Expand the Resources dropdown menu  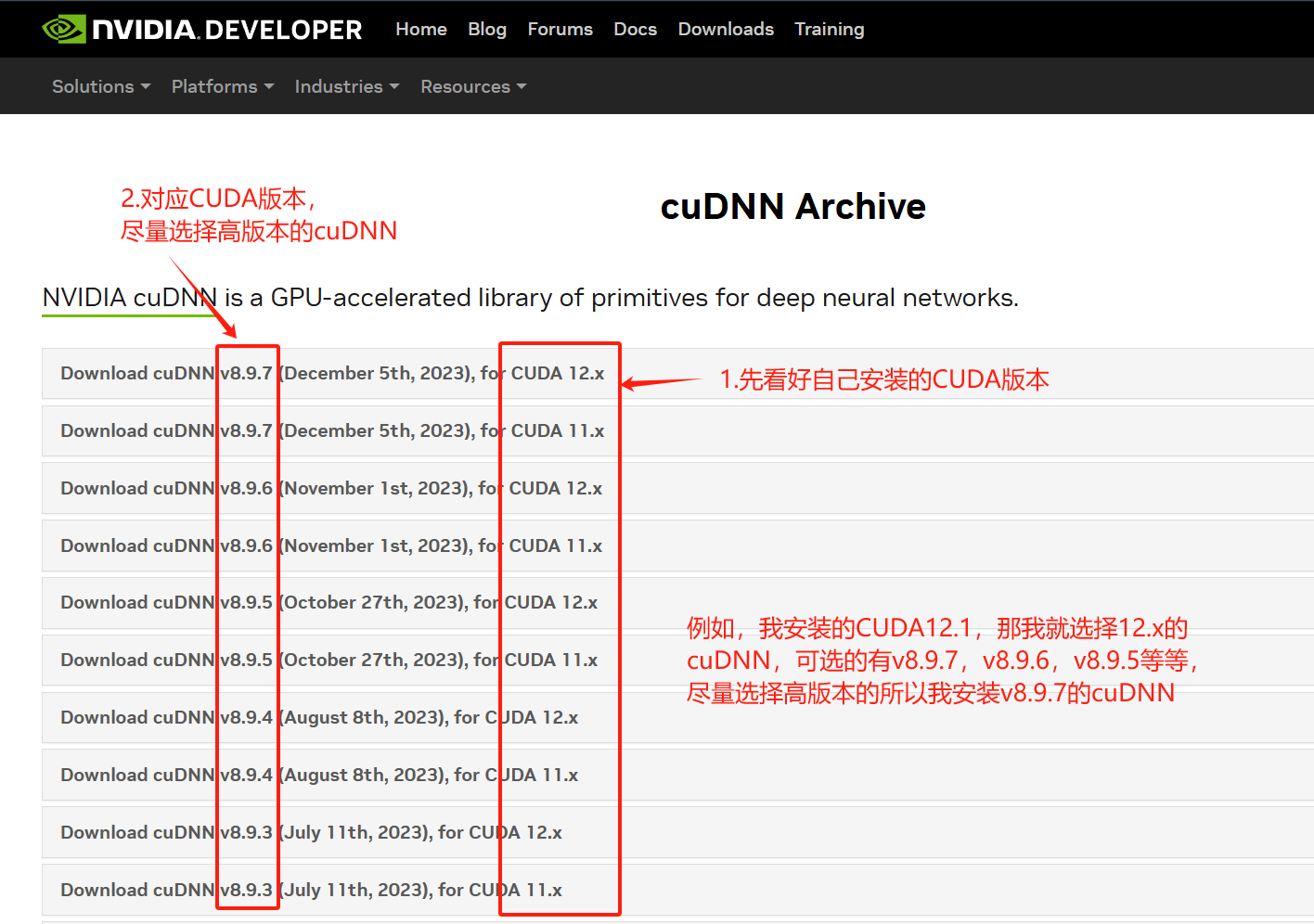click(x=473, y=86)
